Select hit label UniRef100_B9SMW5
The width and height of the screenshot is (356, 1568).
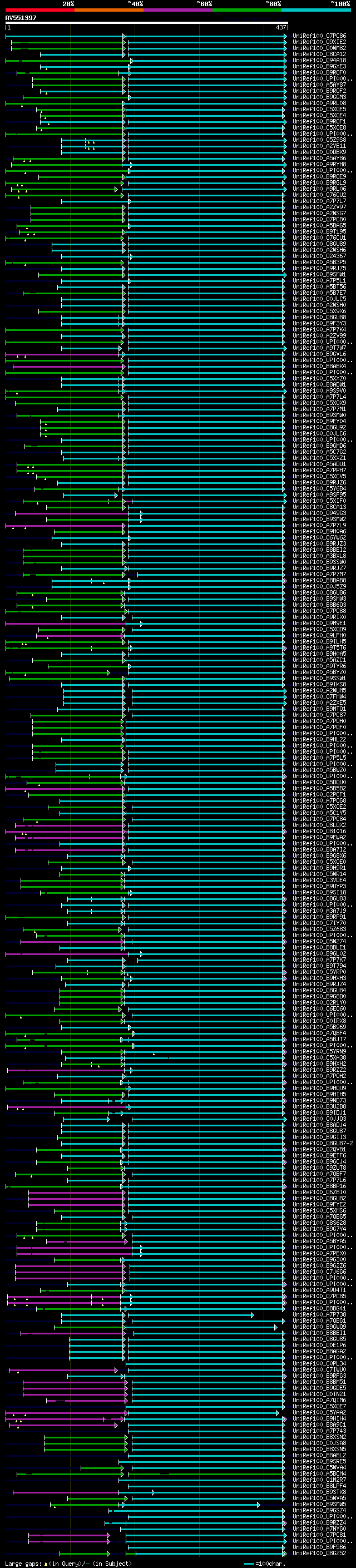[x=319, y=1504]
